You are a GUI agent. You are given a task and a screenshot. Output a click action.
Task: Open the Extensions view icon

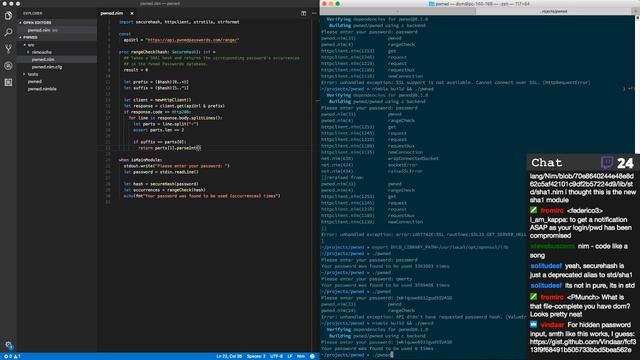(8, 82)
